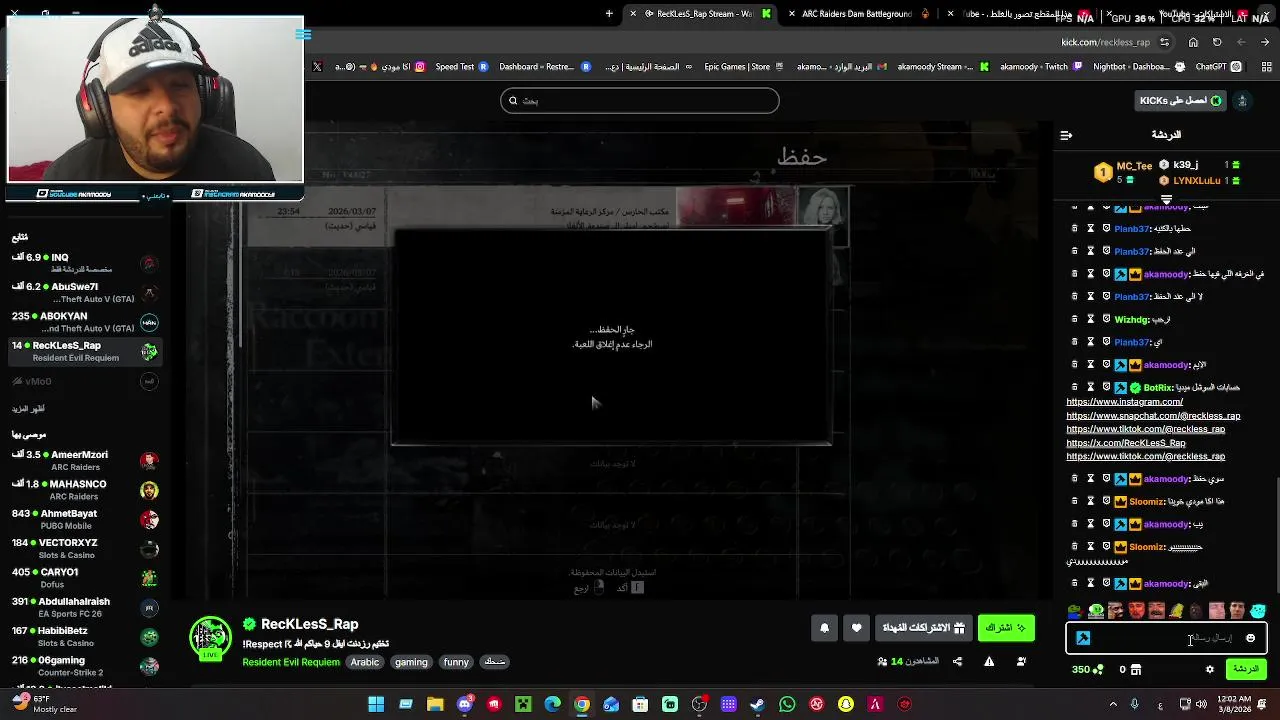Click the funny tag under stream title
This screenshot has height=720, width=1280.
click(x=456, y=662)
